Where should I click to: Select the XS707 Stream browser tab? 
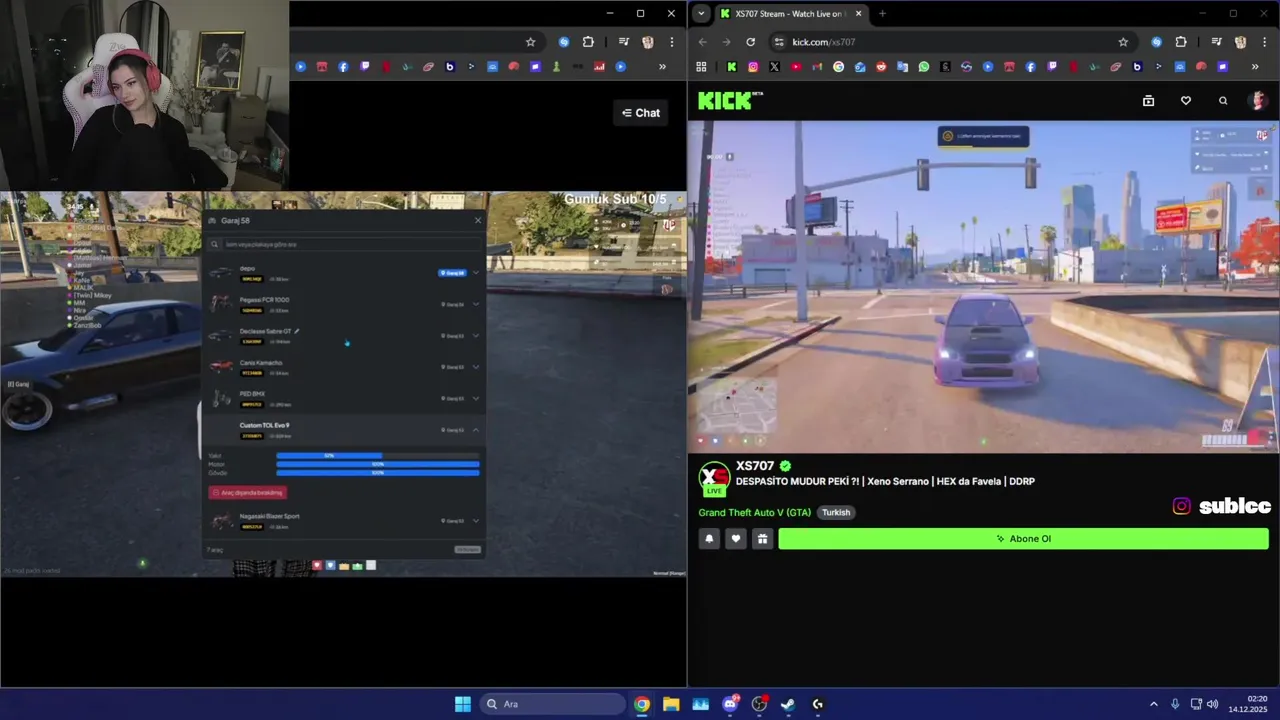pyautogui.click(x=790, y=14)
